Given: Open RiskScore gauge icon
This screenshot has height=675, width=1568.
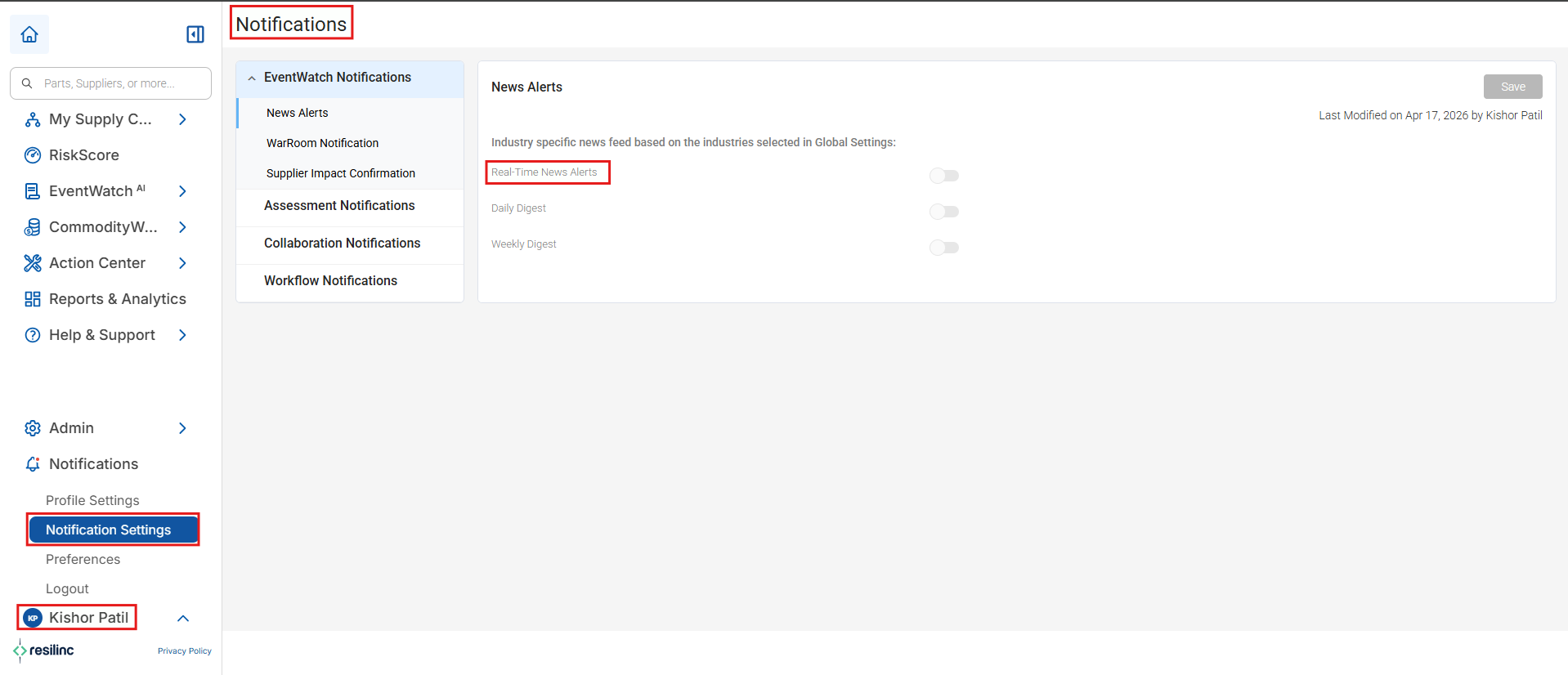Looking at the screenshot, I should [33, 155].
